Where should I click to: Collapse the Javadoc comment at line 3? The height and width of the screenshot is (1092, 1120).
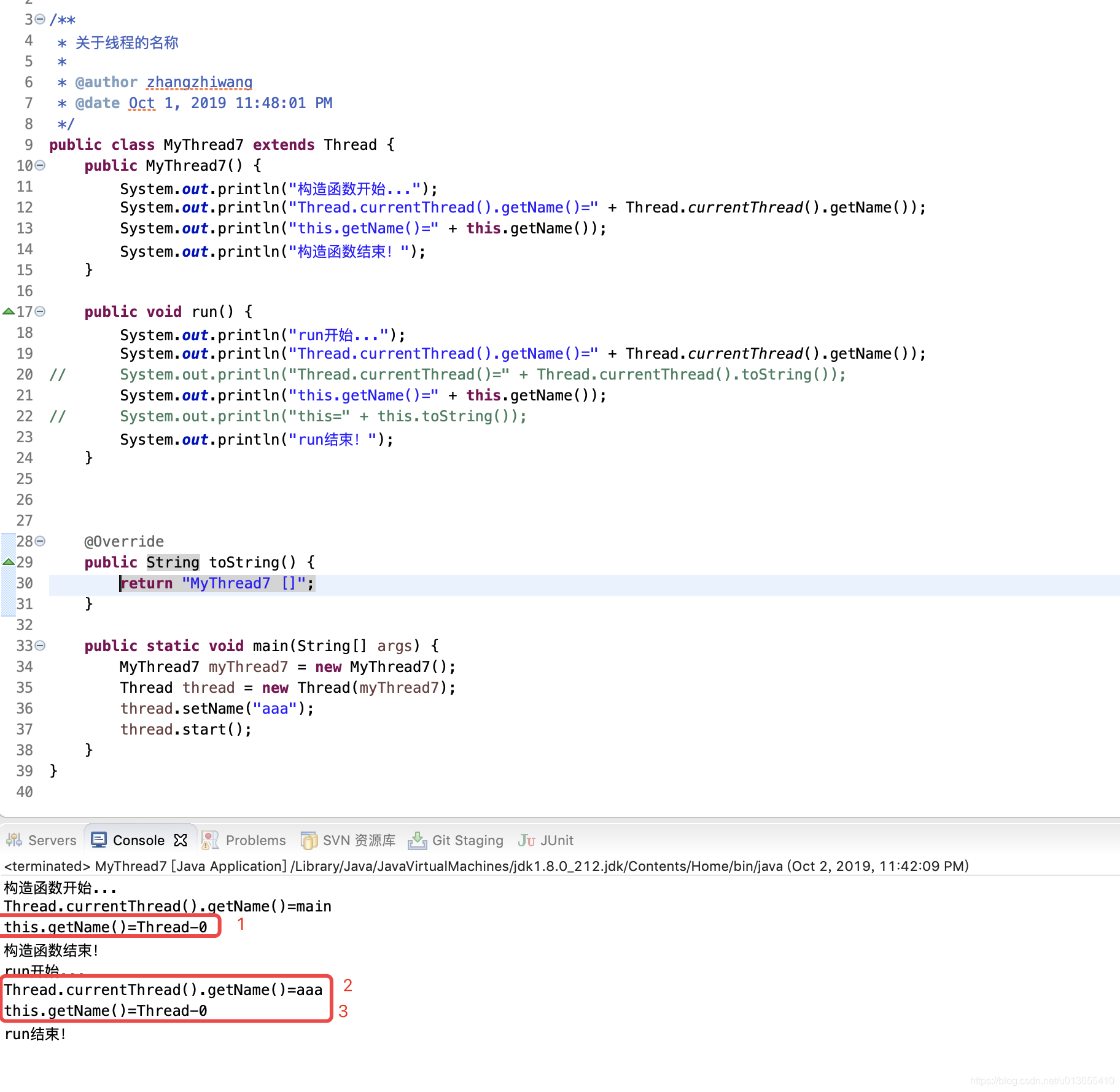[x=39, y=19]
